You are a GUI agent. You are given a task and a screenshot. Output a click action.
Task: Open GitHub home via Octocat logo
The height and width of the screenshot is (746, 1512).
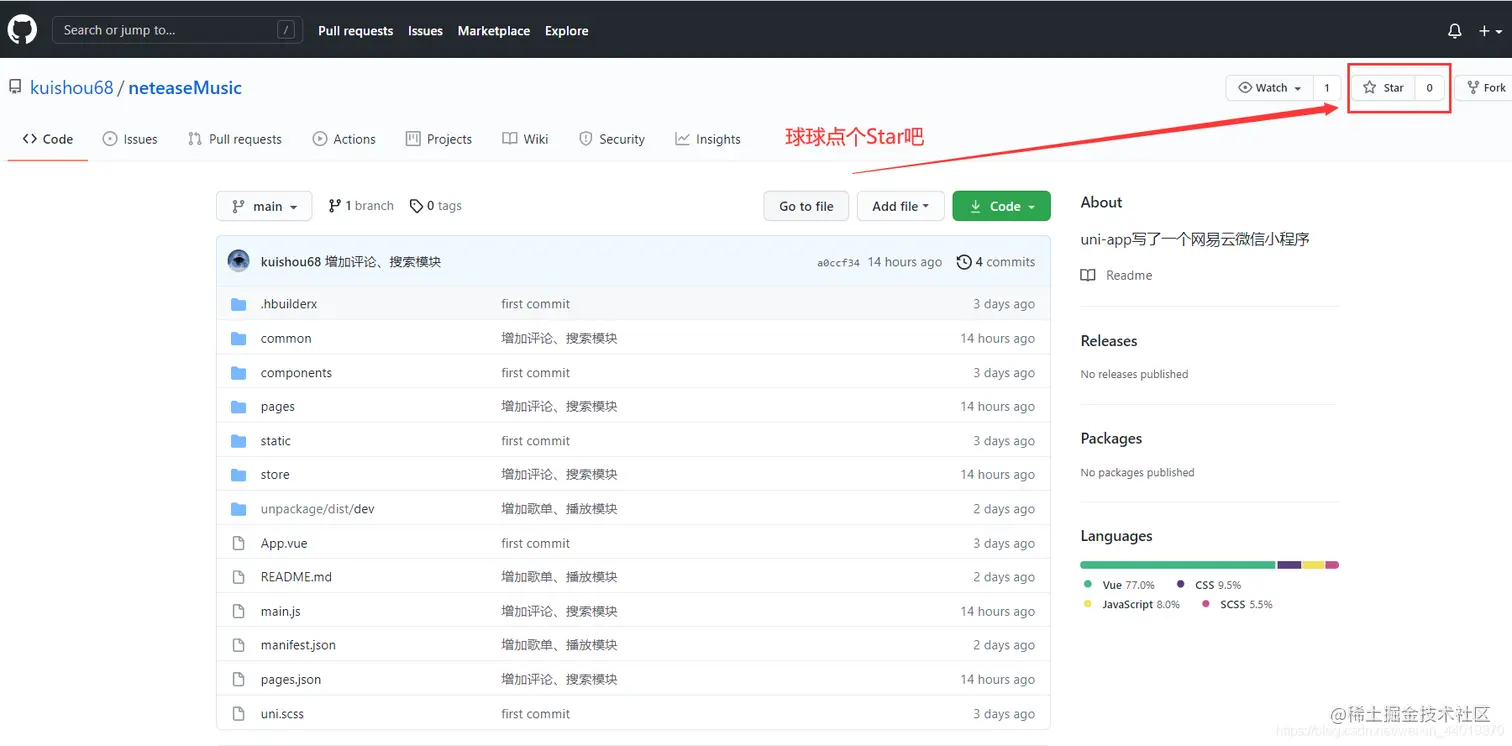pos(22,30)
